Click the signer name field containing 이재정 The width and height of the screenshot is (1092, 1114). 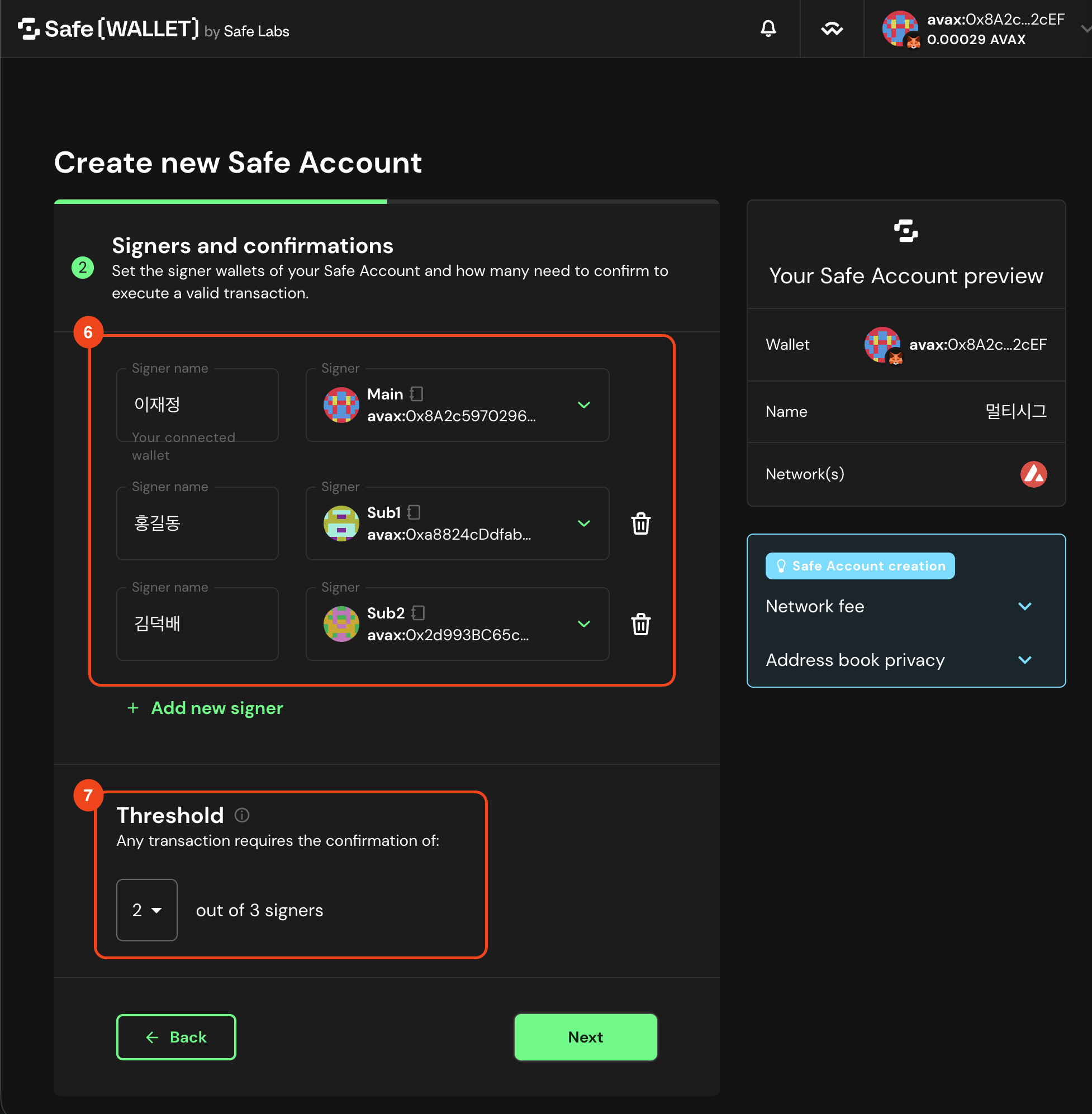click(x=197, y=405)
